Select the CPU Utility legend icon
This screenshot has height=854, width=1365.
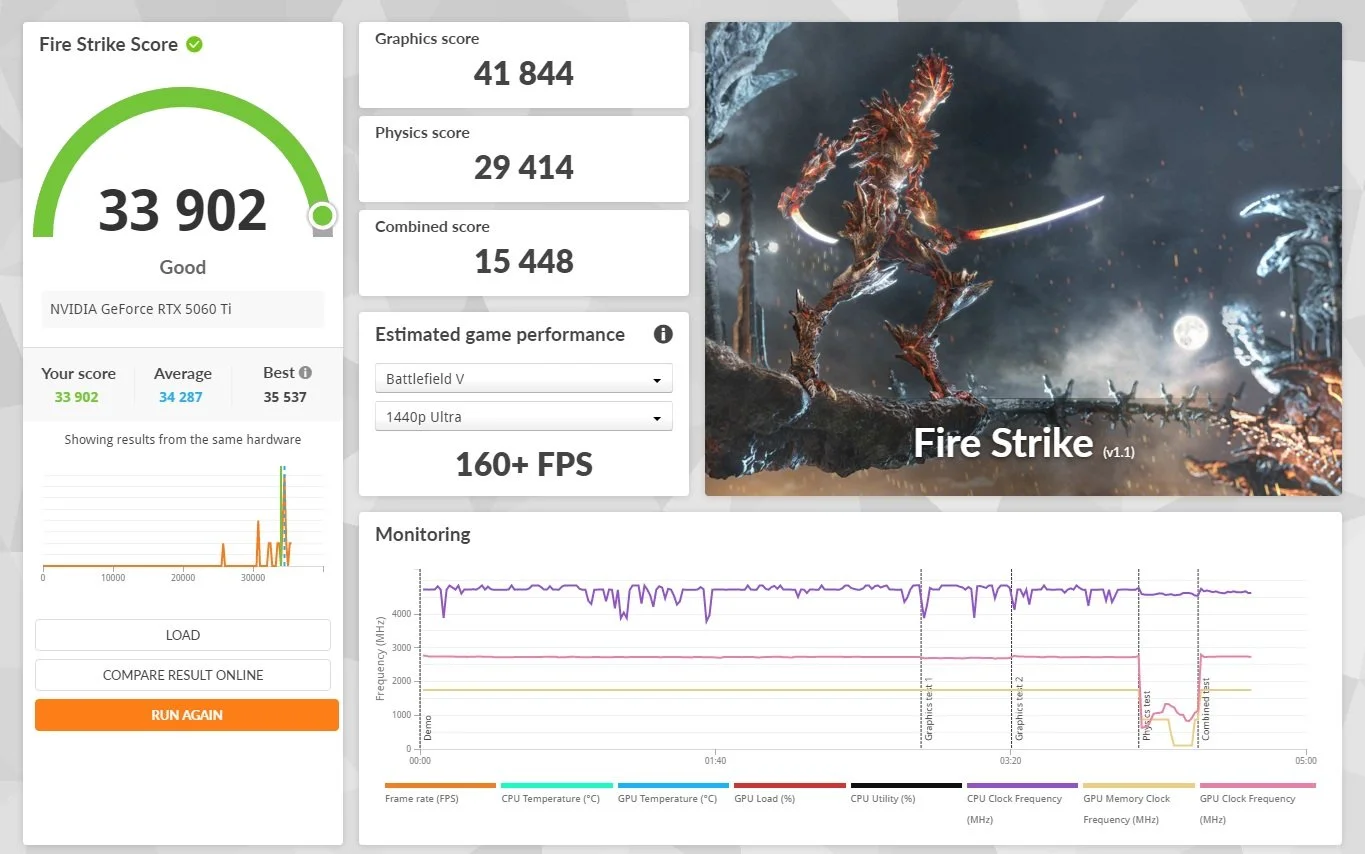pos(906,786)
